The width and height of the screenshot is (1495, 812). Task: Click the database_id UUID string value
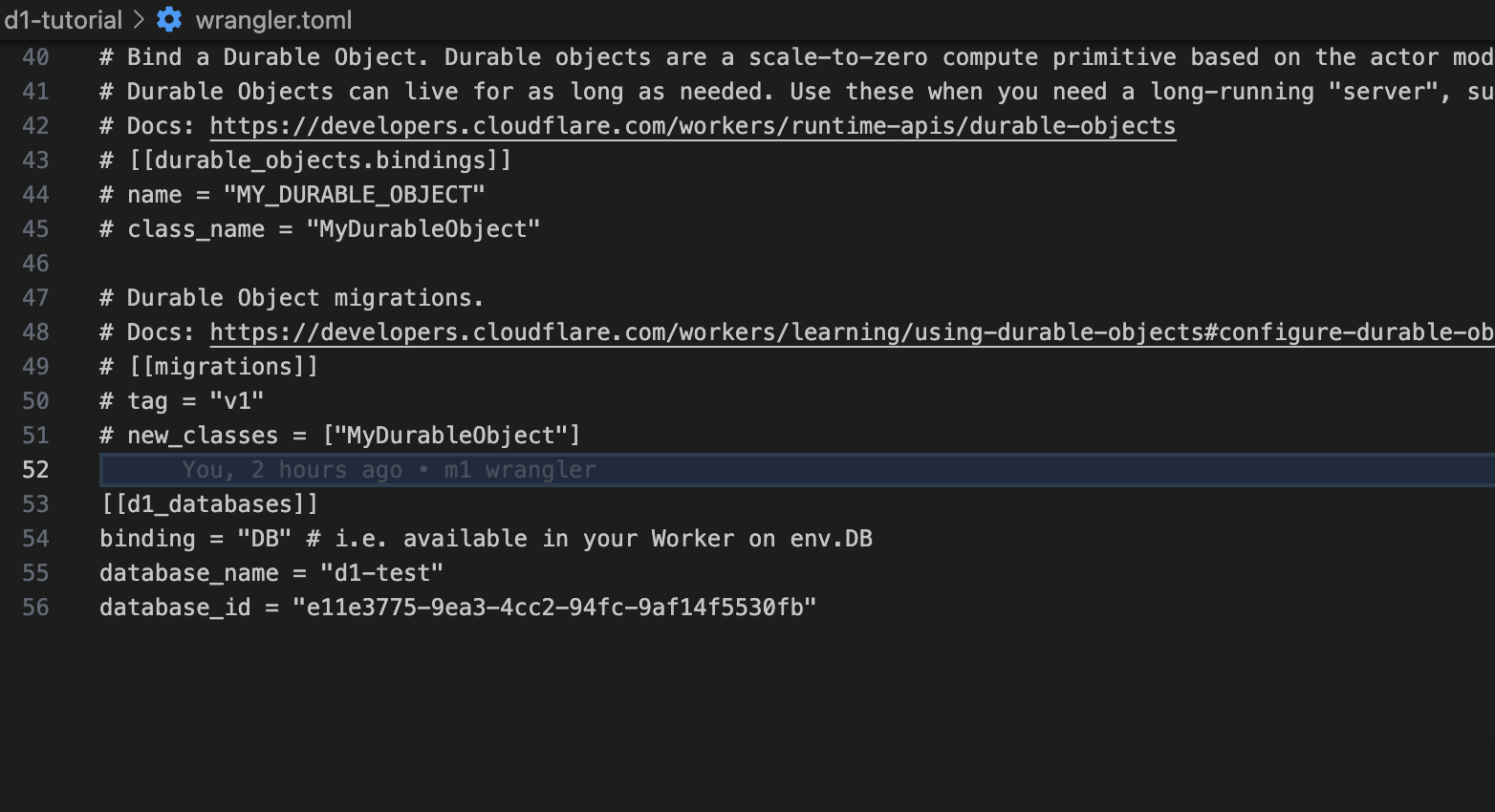tap(554, 608)
